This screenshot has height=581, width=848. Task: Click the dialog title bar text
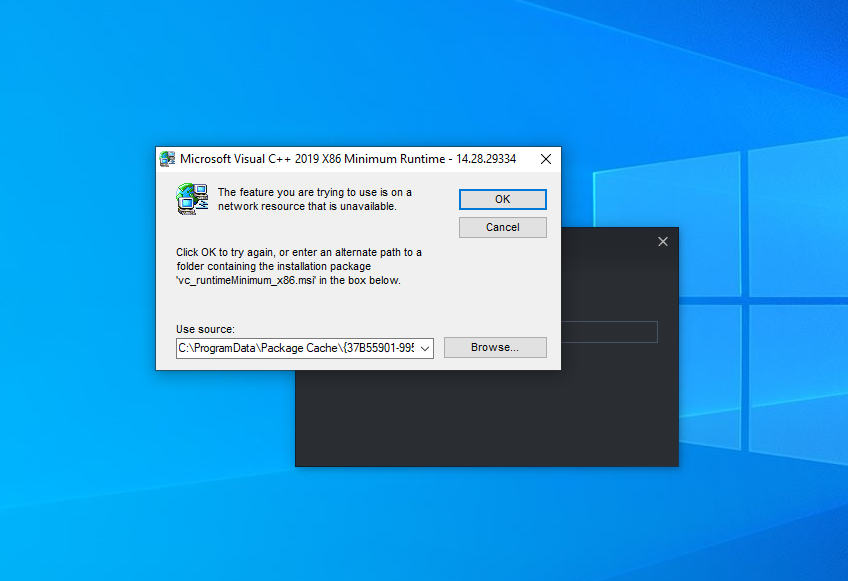(x=348, y=159)
